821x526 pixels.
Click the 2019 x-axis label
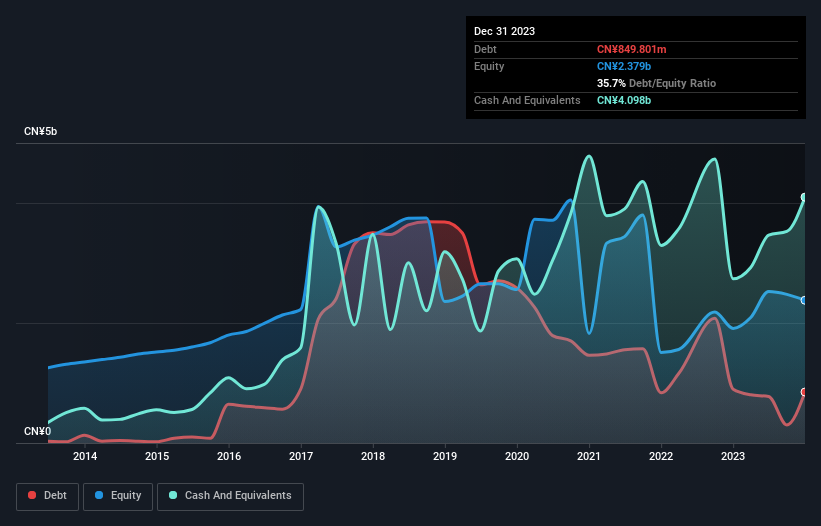tap(445, 456)
